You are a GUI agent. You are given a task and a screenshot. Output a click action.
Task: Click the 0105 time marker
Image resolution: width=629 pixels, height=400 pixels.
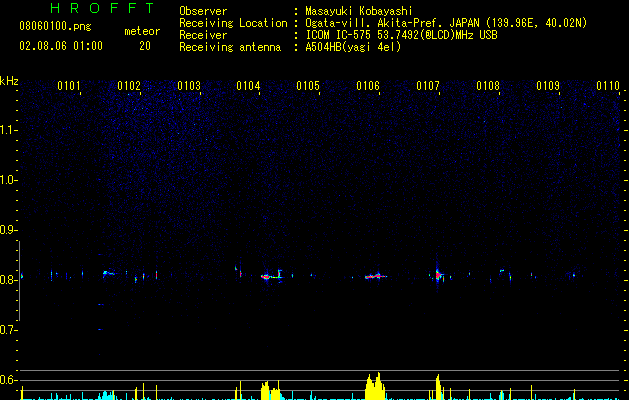308,86
